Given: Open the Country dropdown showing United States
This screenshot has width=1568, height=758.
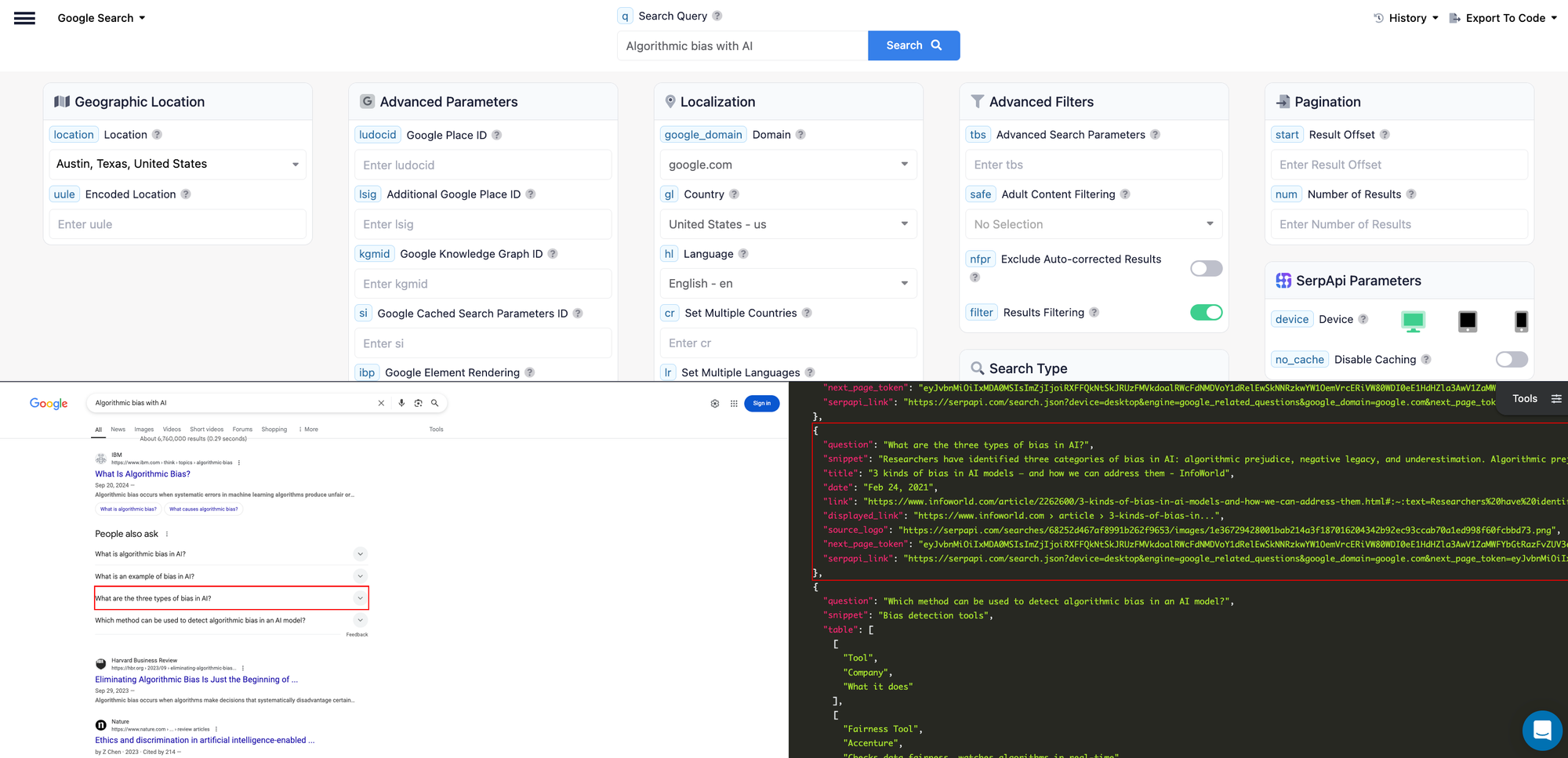Looking at the screenshot, I should (789, 224).
